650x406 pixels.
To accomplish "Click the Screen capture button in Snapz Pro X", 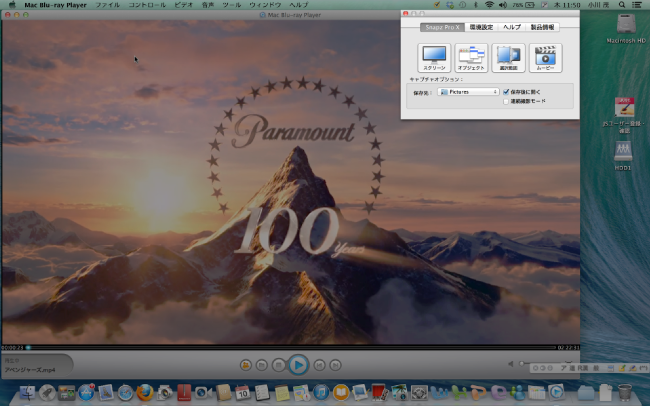I will pyautogui.click(x=434, y=58).
